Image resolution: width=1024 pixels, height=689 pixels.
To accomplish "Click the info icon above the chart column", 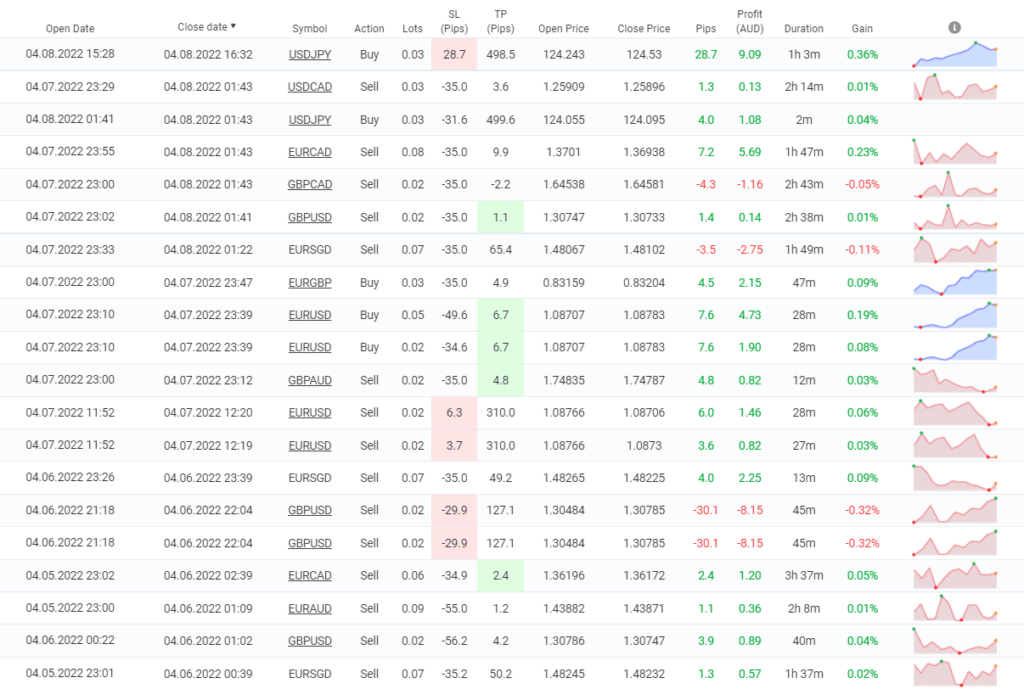I will click(954, 27).
